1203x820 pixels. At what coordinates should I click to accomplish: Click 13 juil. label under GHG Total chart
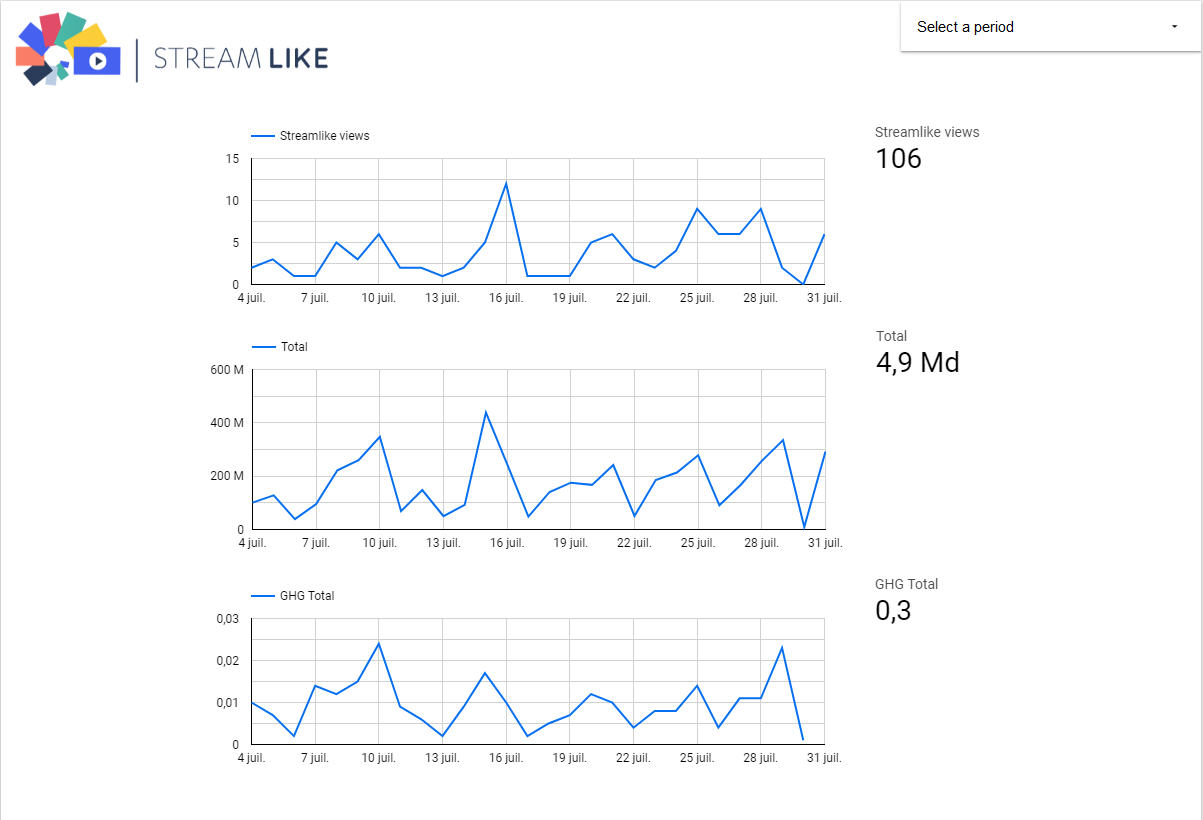click(442, 758)
